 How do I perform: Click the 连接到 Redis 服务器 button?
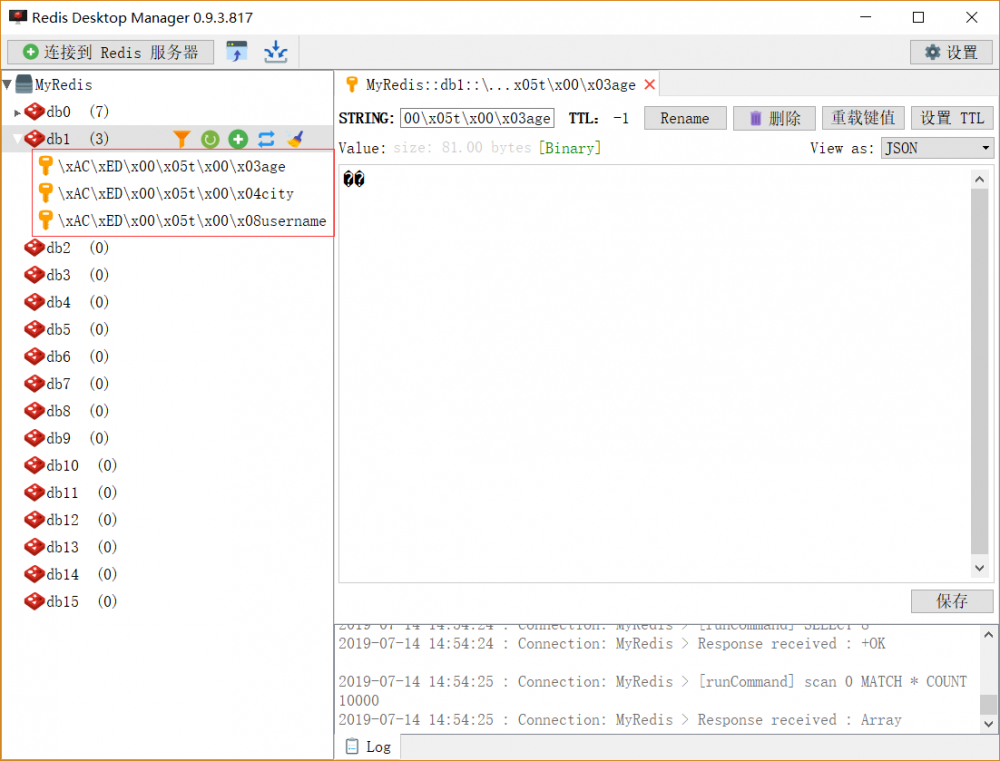(110, 51)
